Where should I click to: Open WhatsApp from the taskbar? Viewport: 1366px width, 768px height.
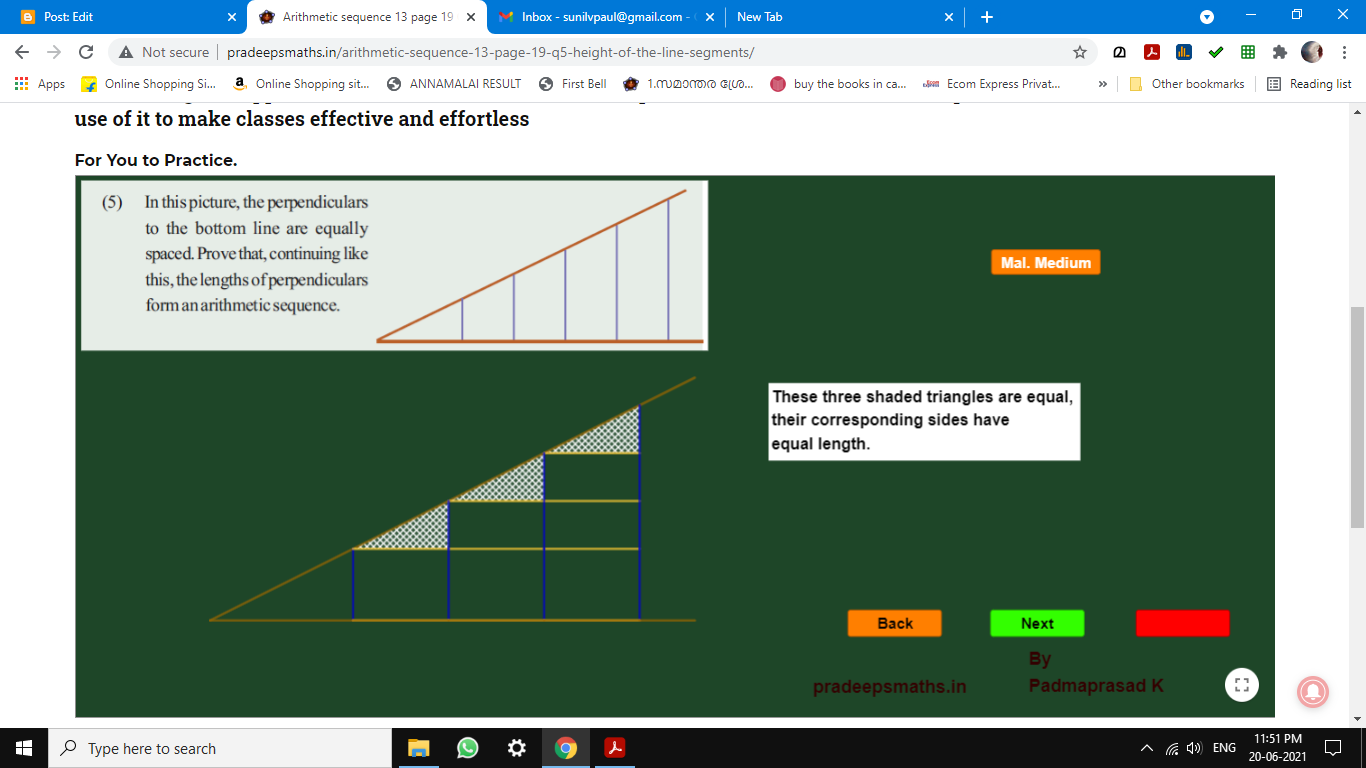point(467,748)
